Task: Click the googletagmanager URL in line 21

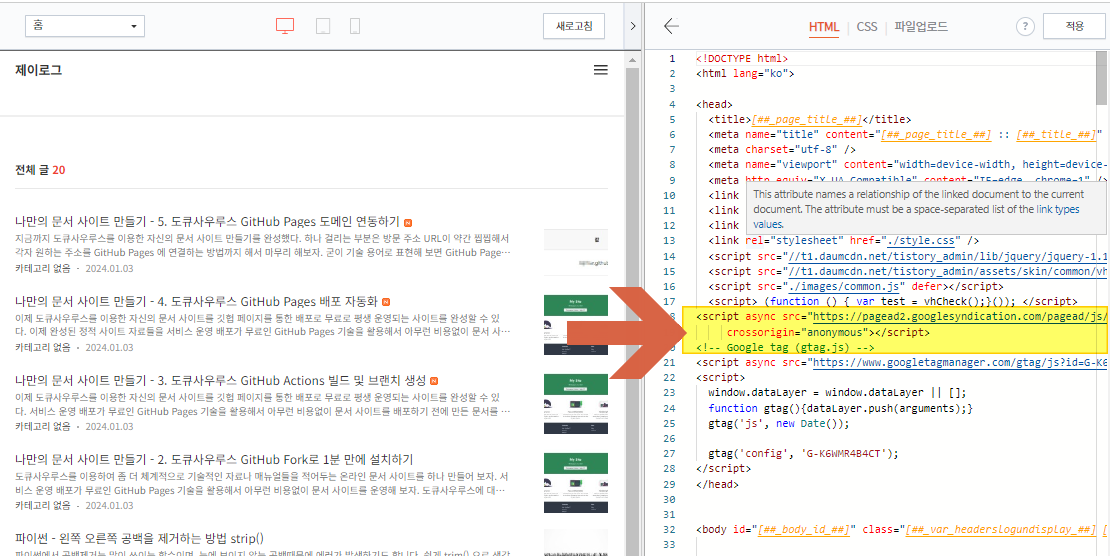Action: pos(959,363)
